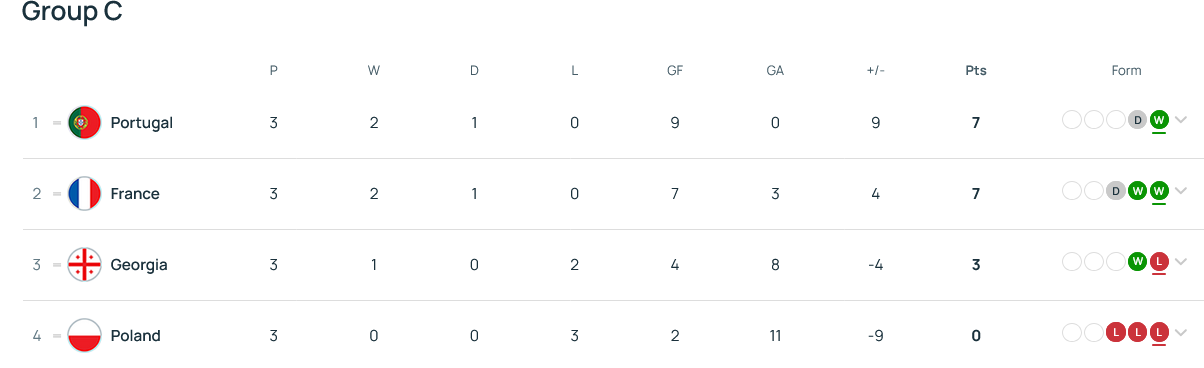Click Portugal's draw form badge
Screen dimensions: 1204x368
pos(1137,120)
